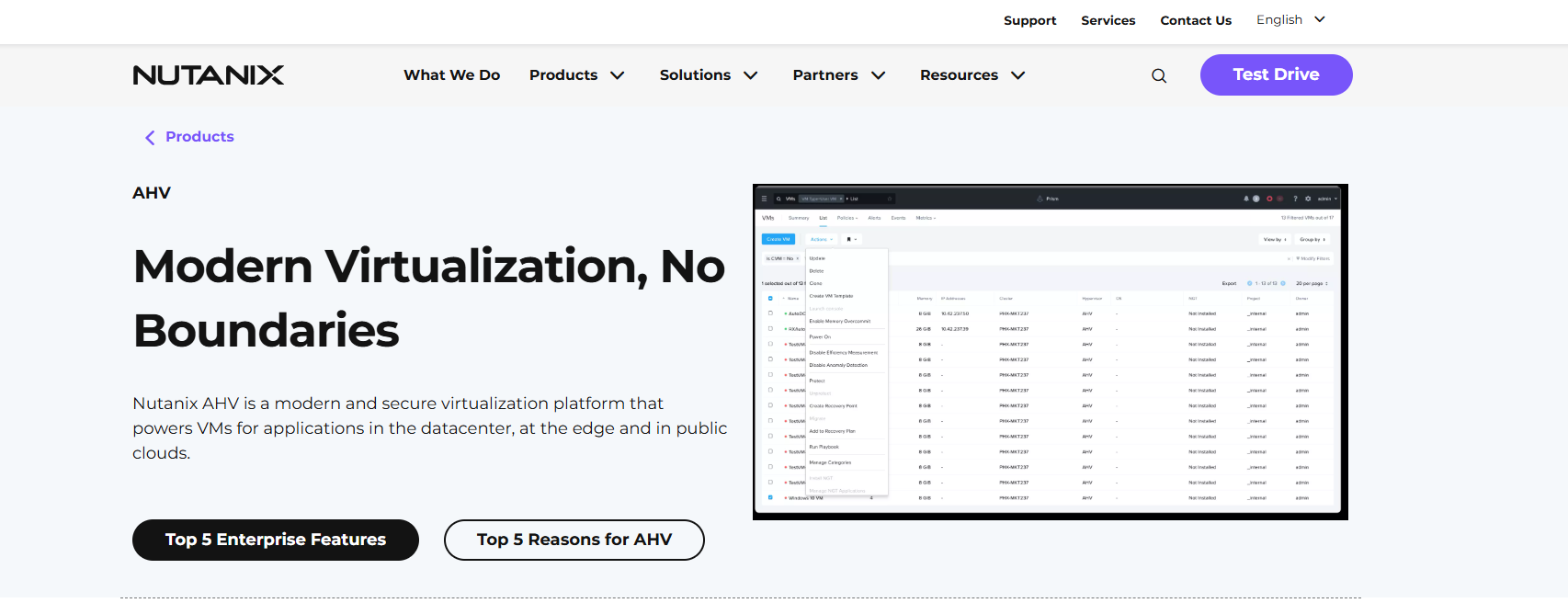Viewport: 1568px width, 603px height.
Task: Go back to Products breadcrumb link
Action: [x=189, y=137]
